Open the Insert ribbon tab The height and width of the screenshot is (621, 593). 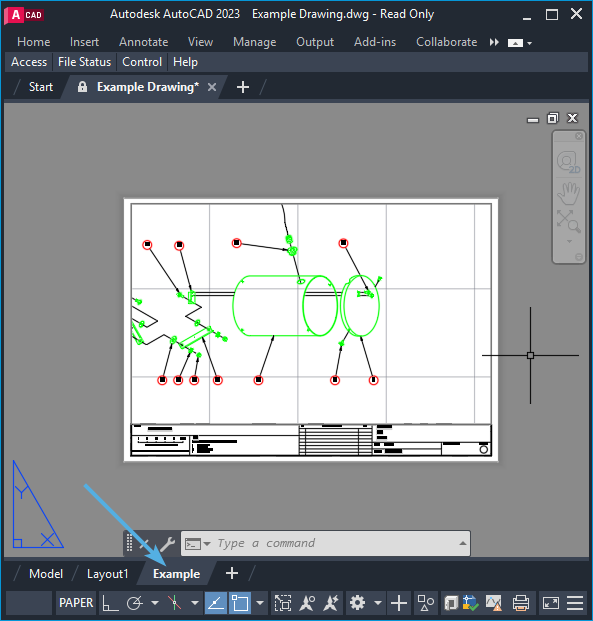[84, 42]
